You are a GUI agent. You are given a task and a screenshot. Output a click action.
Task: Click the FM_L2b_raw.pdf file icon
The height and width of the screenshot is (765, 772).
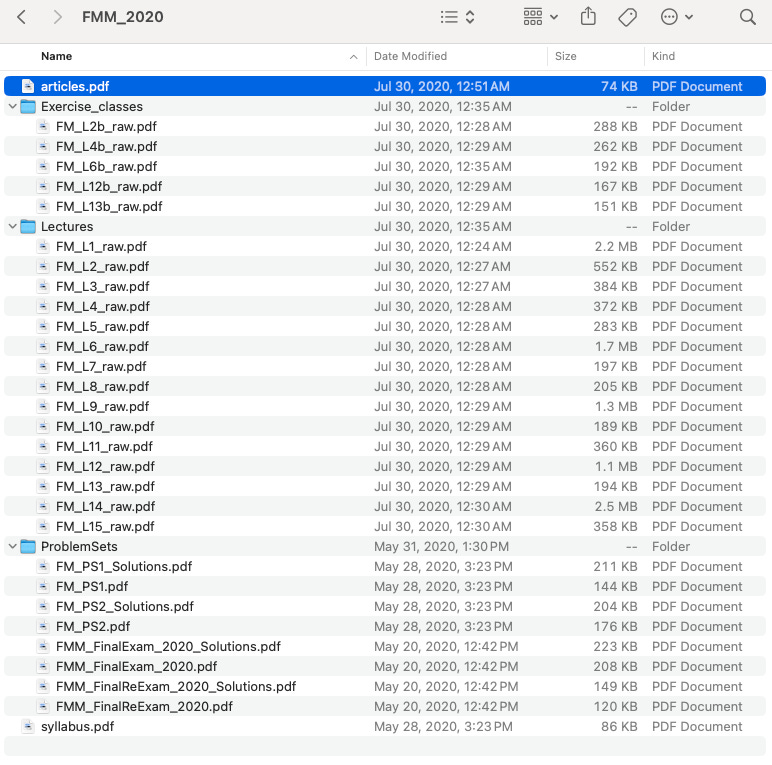tap(43, 127)
